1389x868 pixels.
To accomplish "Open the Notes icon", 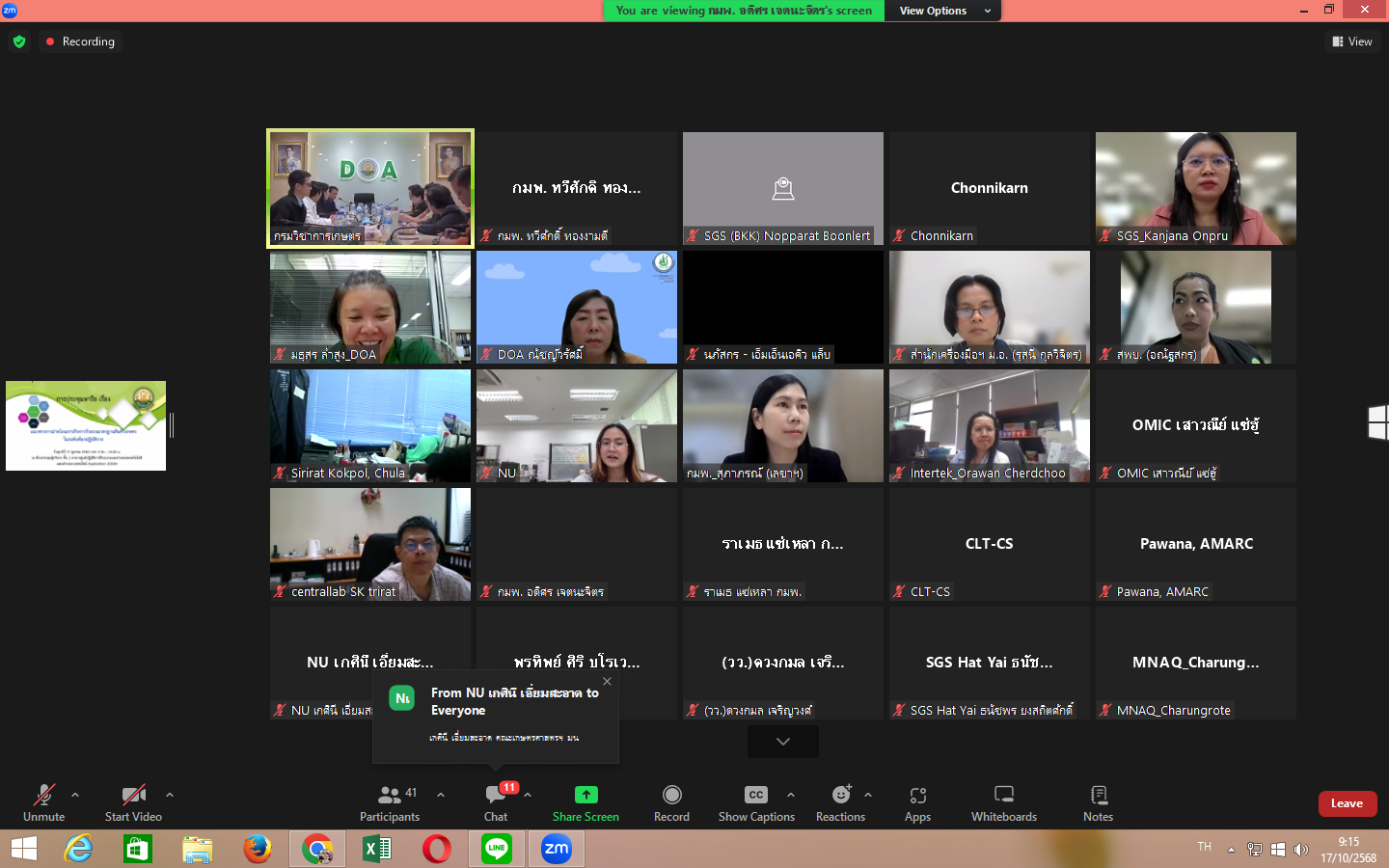I will (x=1098, y=796).
